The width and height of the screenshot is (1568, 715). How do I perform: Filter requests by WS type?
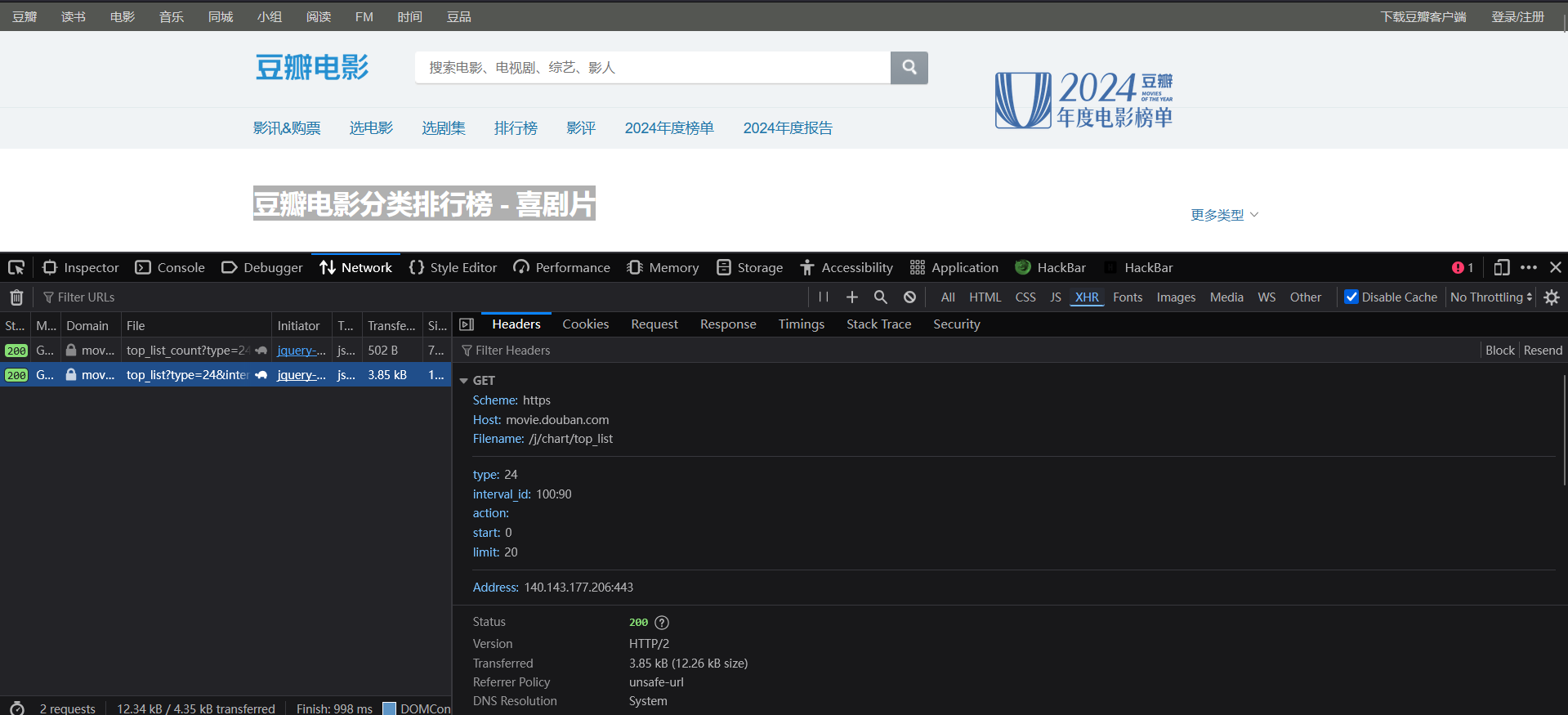tap(1266, 297)
